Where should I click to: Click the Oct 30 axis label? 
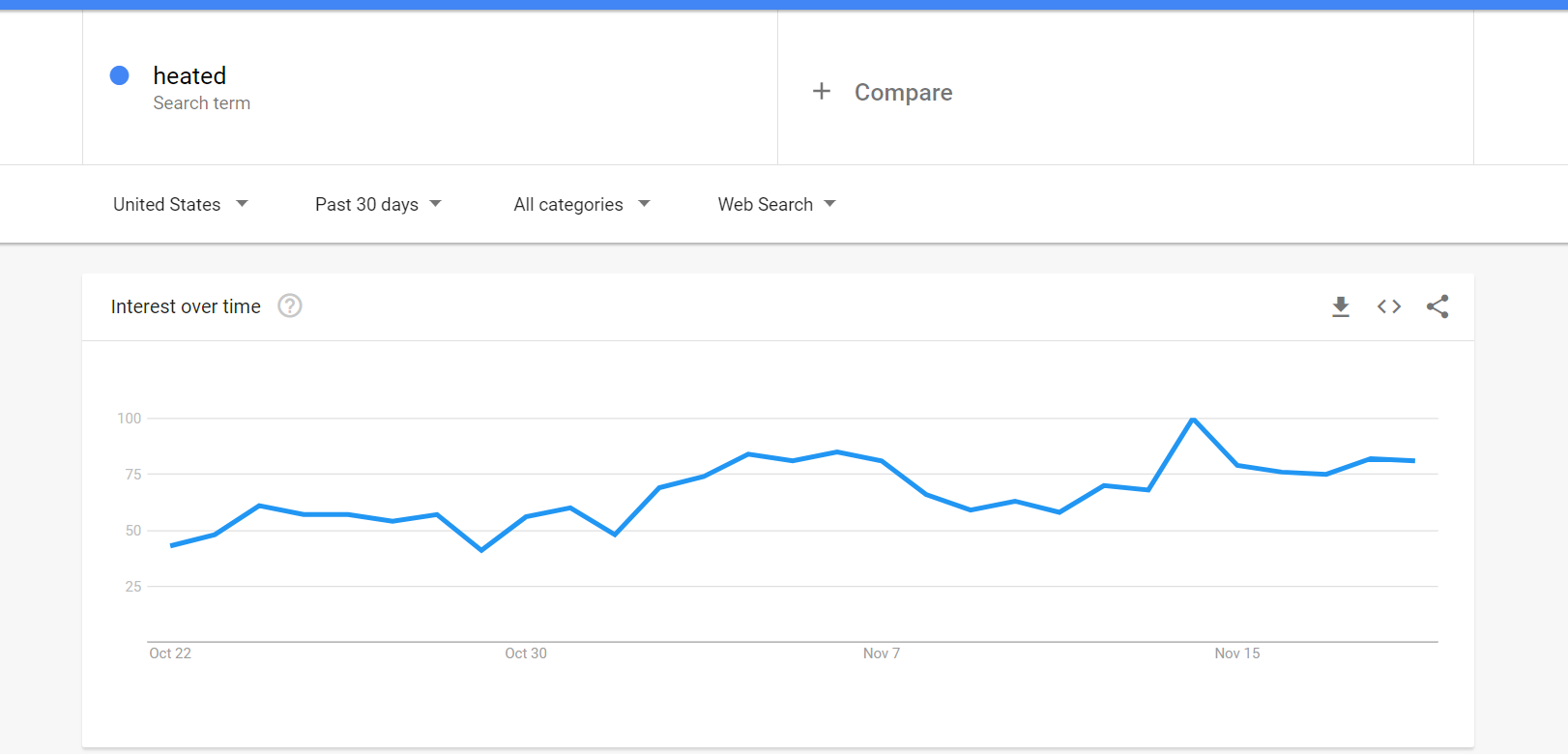click(x=526, y=653)
